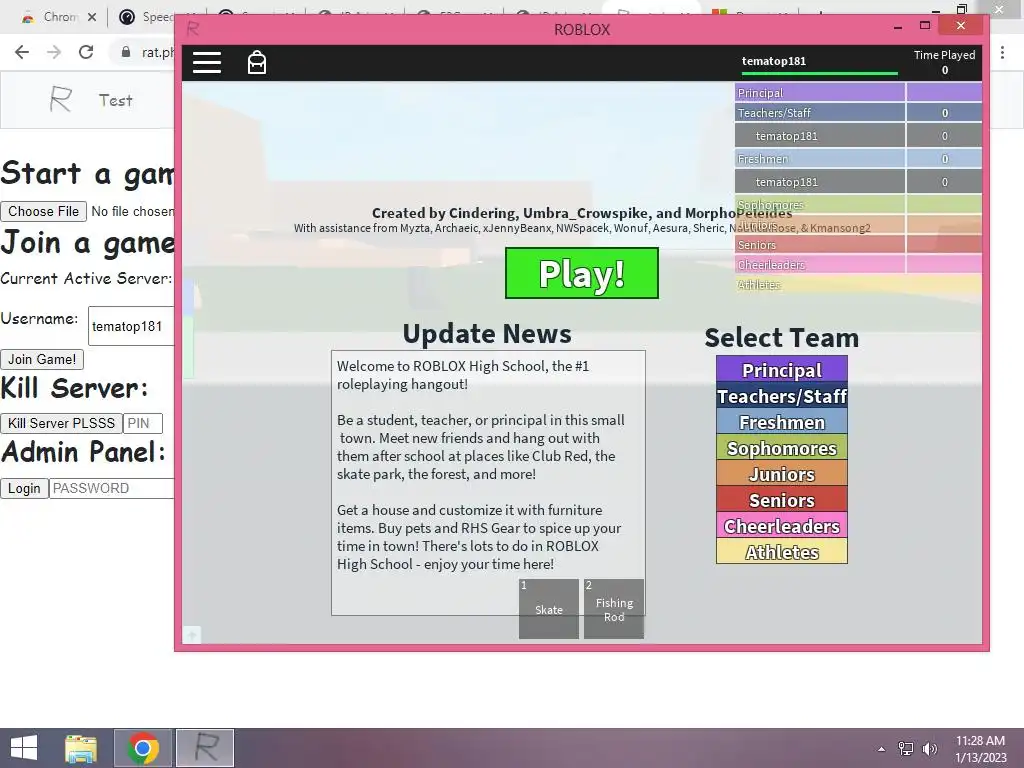This screenshot has height=768, width=1024.
Task: Restore the Chrome window with title-bar button
Action: [x=961, y=8]
